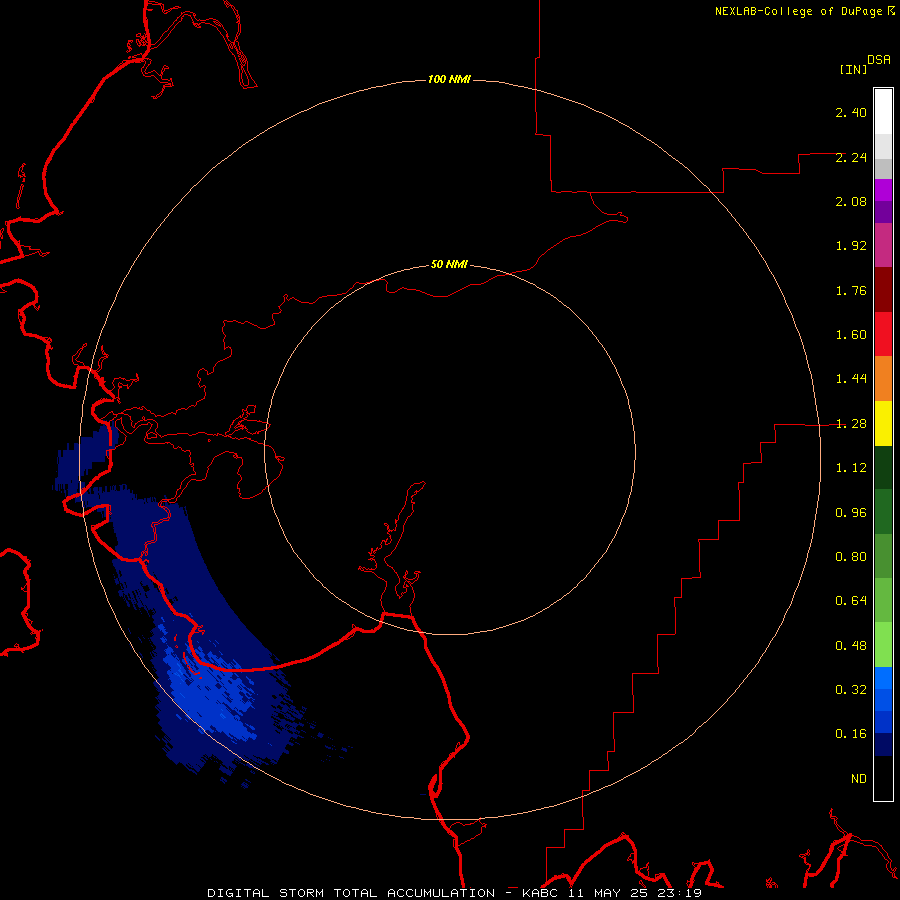The image size is (900, 900).
Task: Click the orange color scale swatch
Action: (883, 378)
